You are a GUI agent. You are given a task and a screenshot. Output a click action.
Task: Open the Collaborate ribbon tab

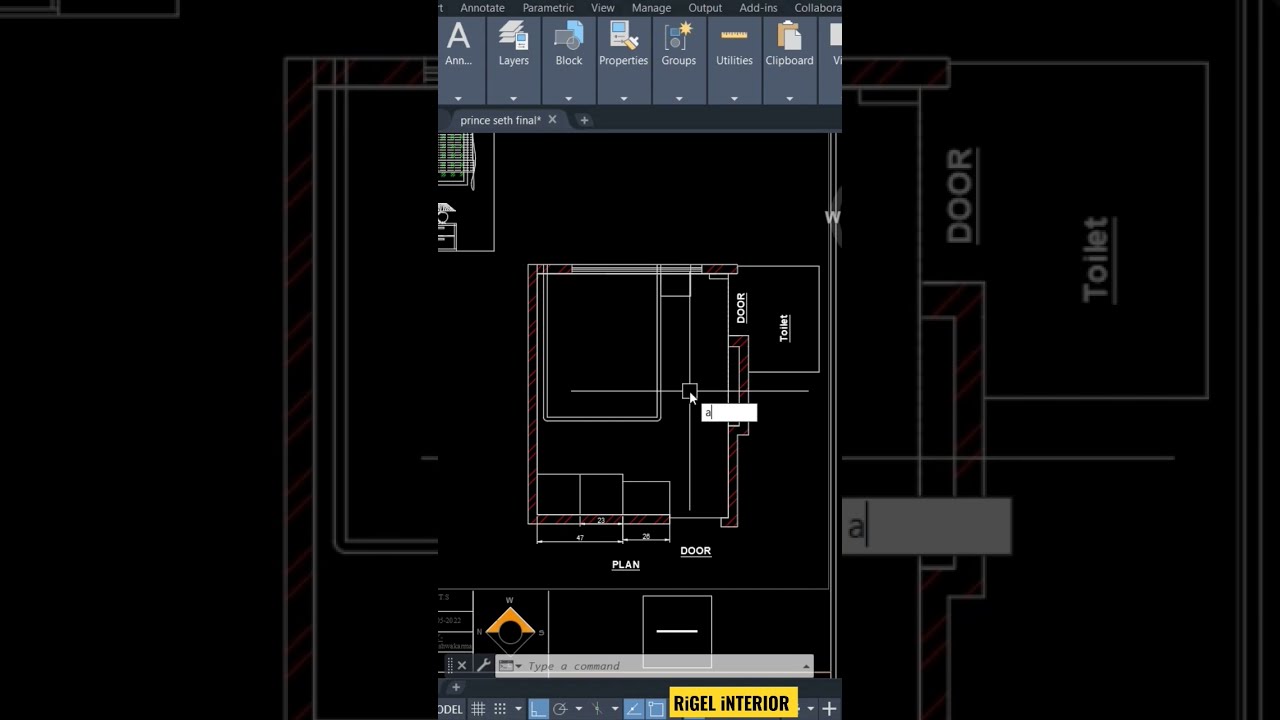(818, 8)
